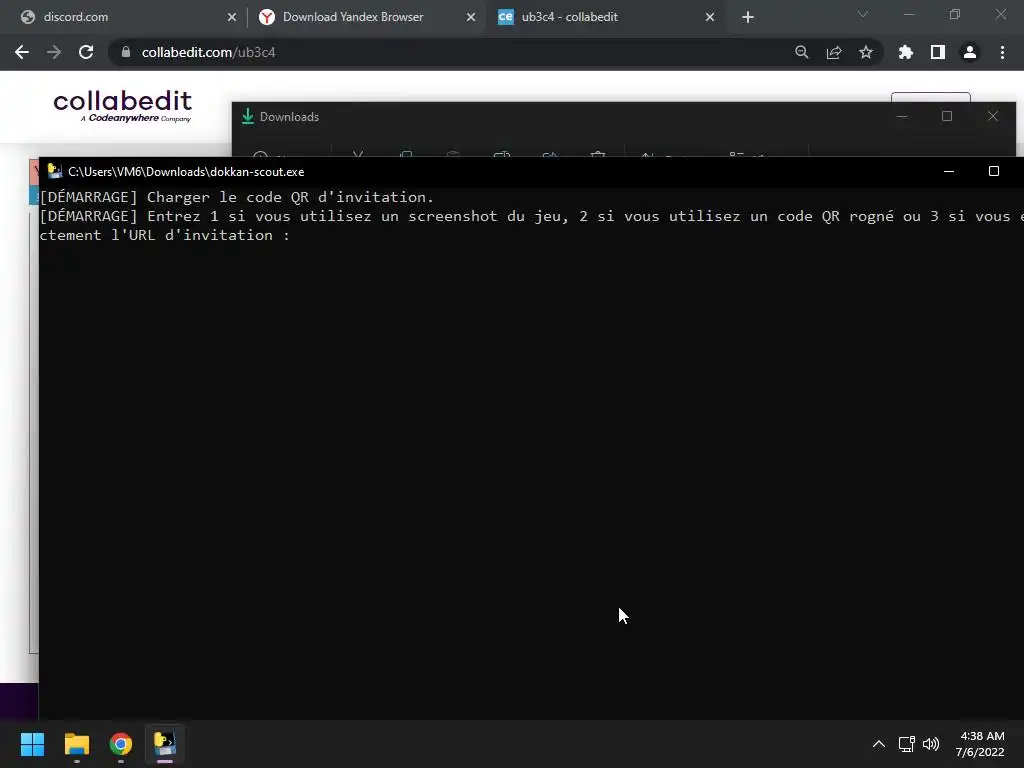Close the Downloads window

(x=993, y=116)
